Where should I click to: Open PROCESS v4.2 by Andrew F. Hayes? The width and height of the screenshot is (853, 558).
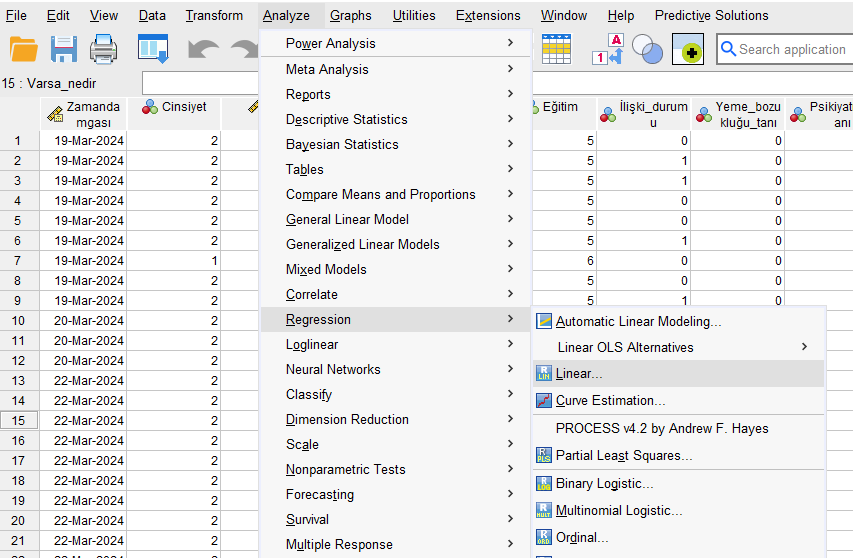[662, 428]
